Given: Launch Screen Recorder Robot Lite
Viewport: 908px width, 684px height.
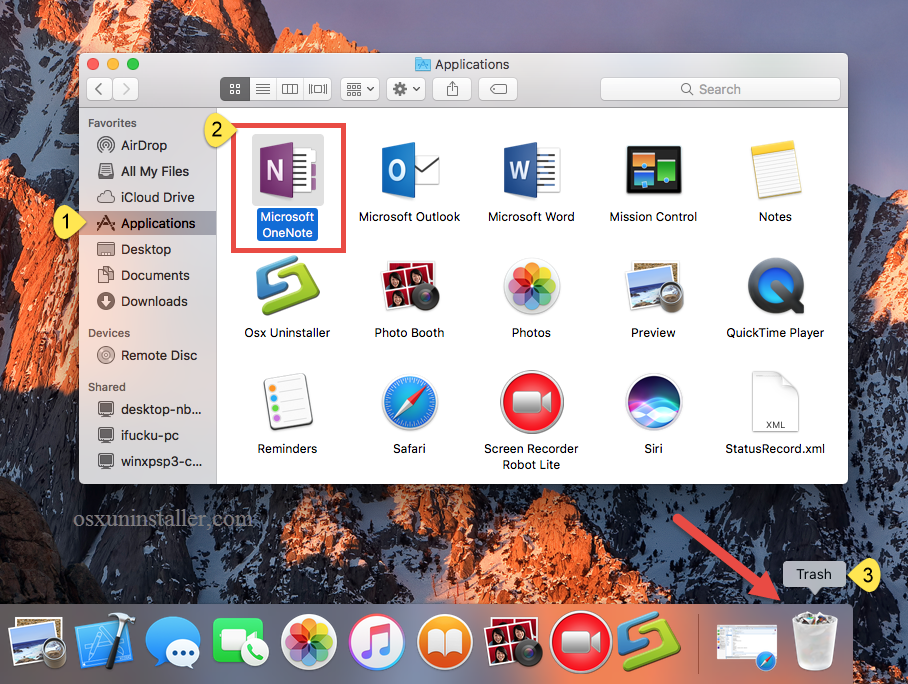Looking at the screenshot, I should [531, 402].
